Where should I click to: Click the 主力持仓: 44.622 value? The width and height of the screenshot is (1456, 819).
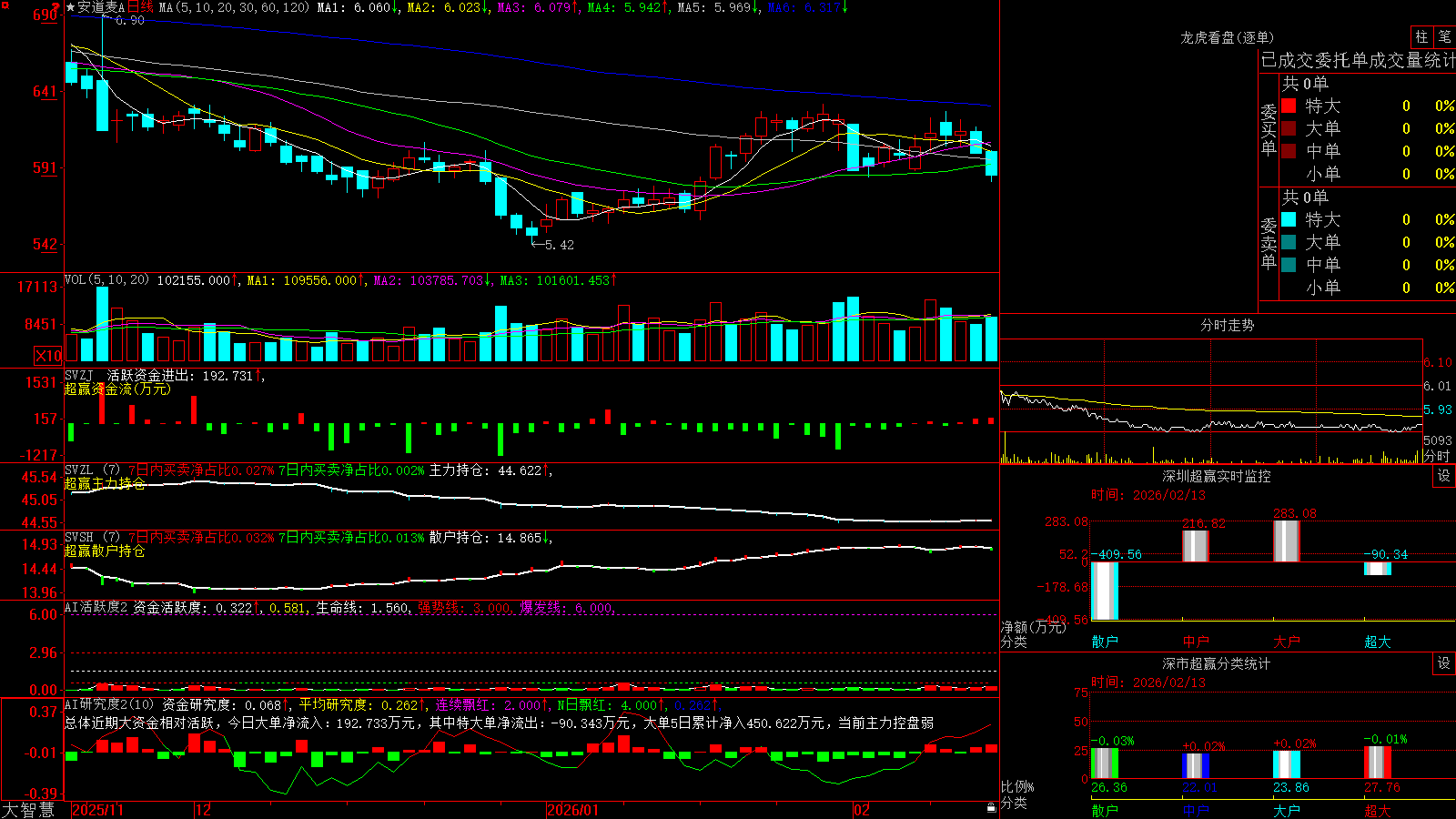click(x=485, y=470)
